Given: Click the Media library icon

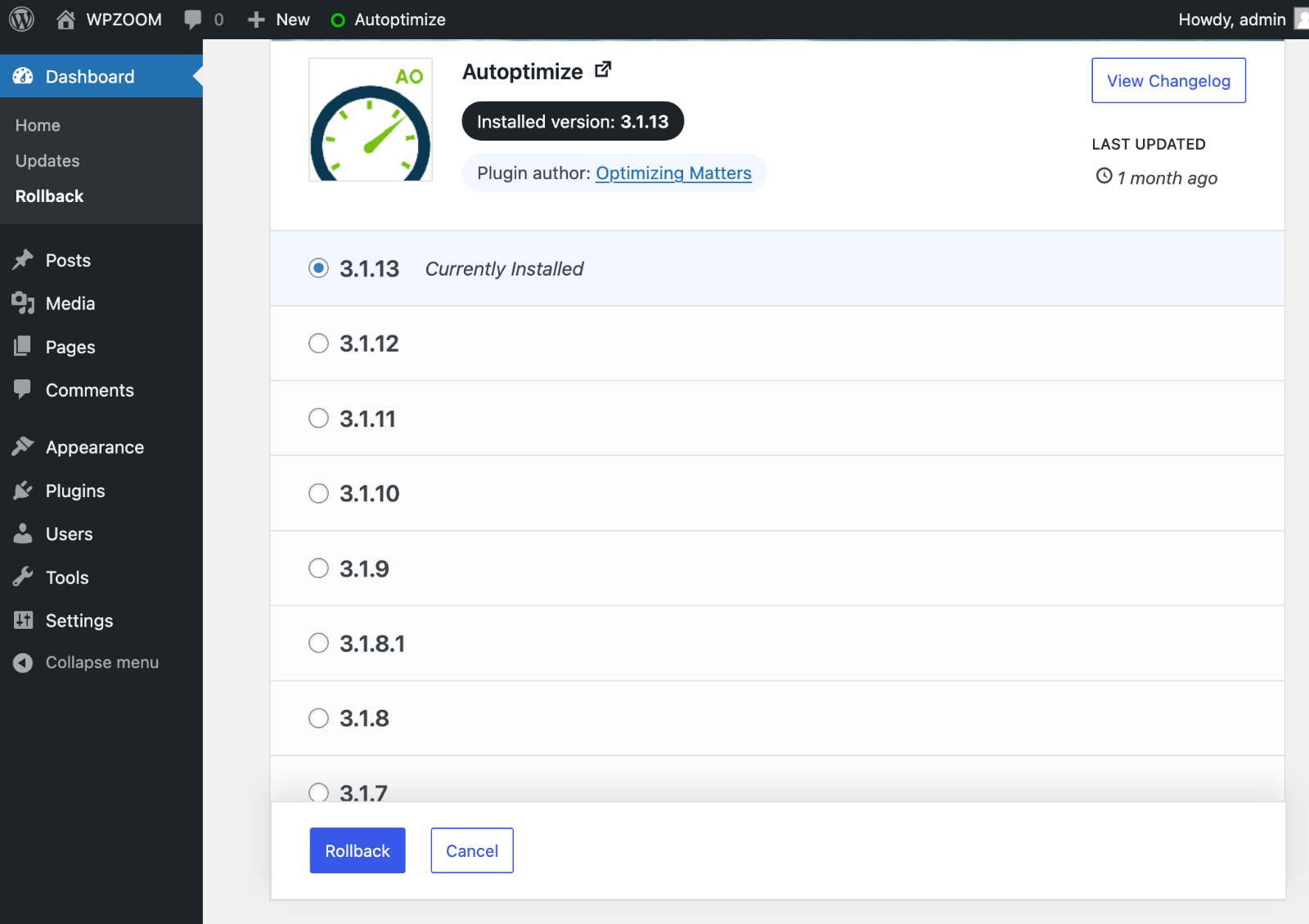Looking at the screenshot, I should pos(23,303).
